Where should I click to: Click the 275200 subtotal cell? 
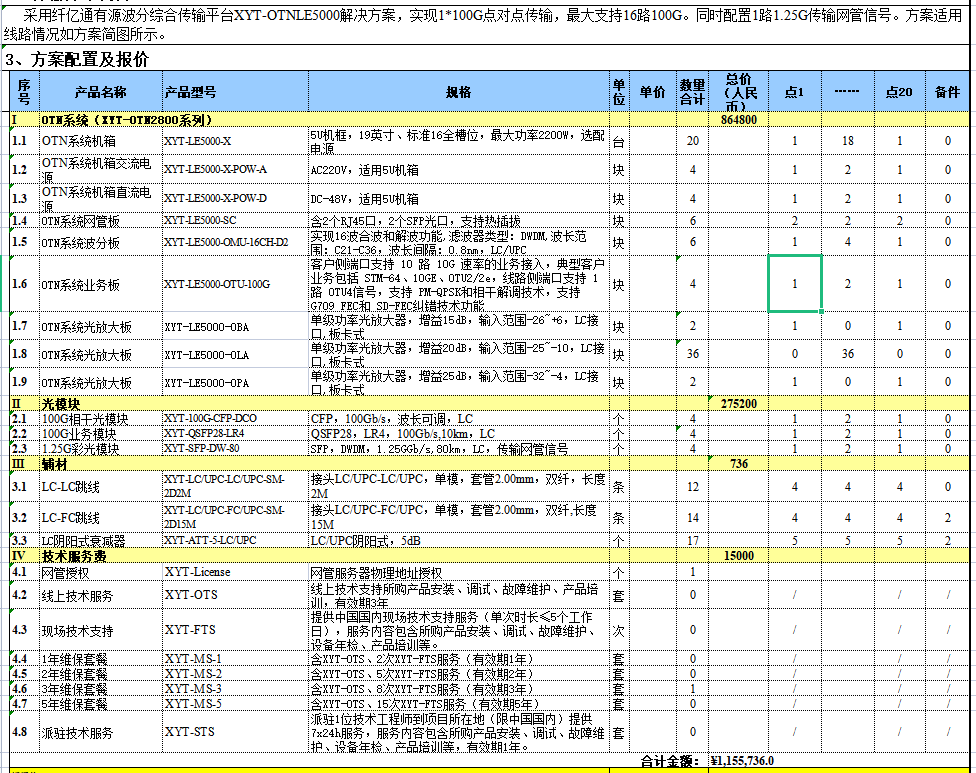738,403
